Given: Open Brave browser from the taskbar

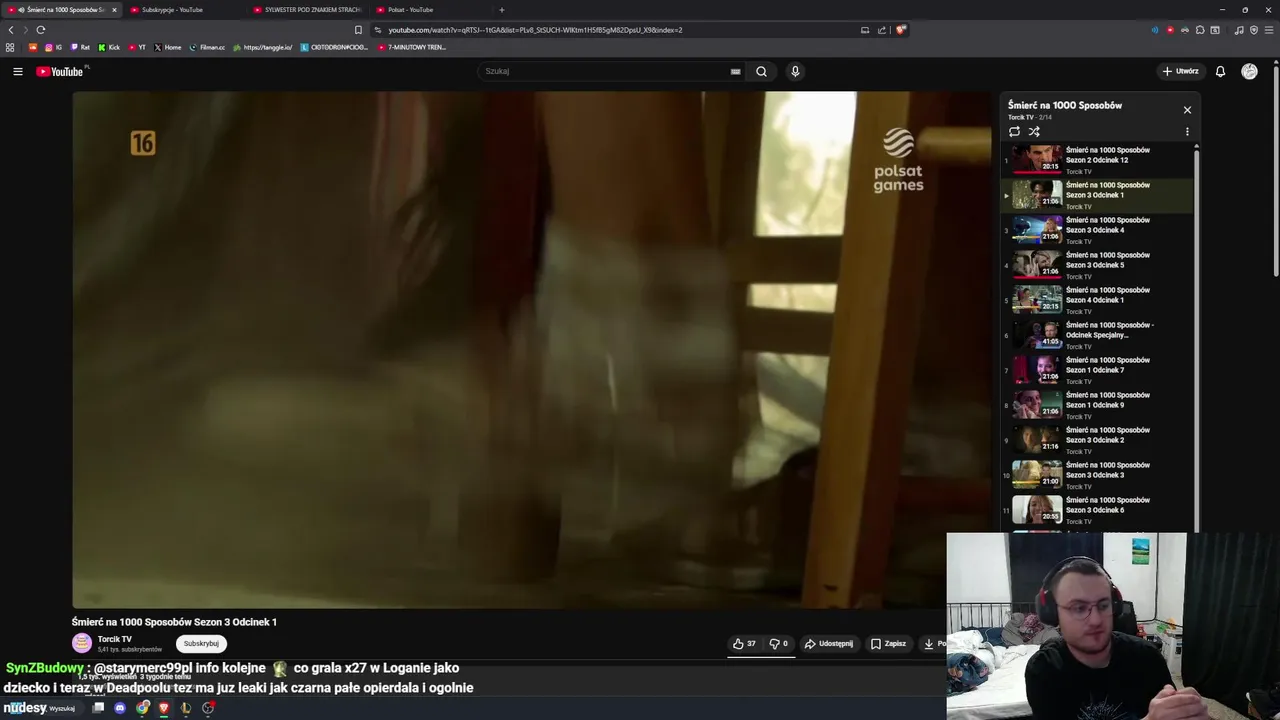Looking at the screenshot, I should tap(164, 708).
